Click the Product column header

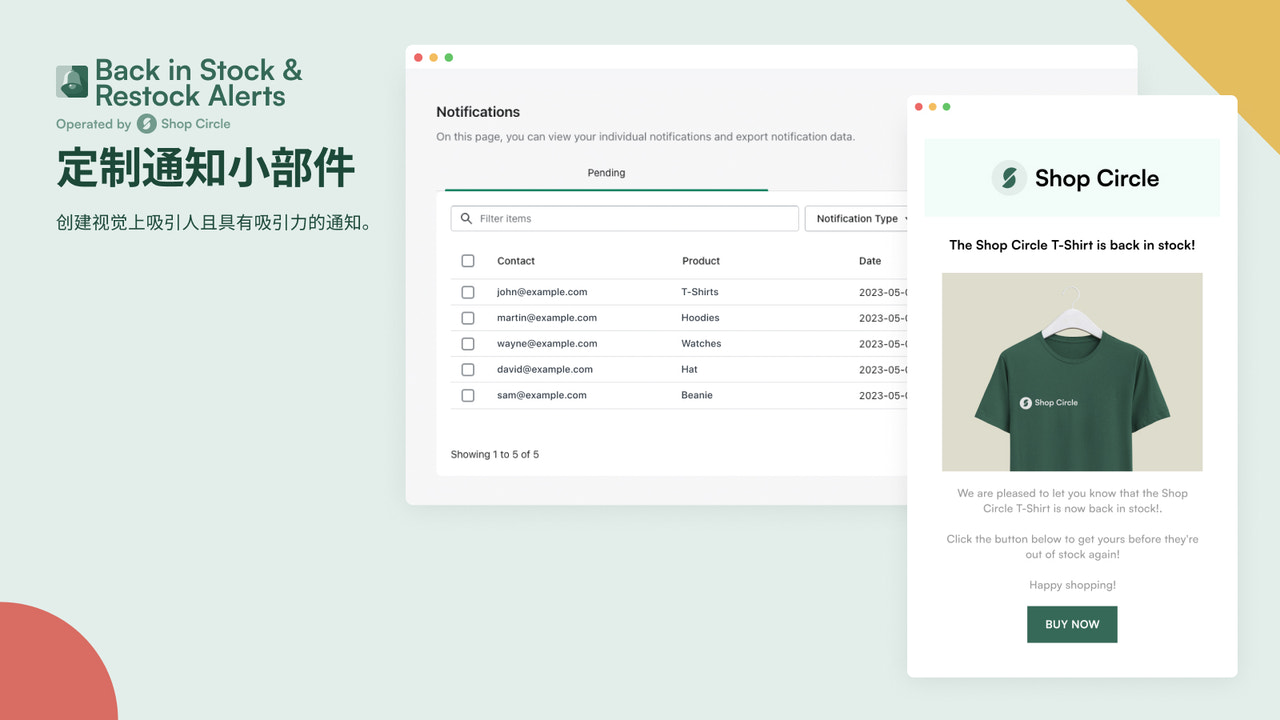click(x=701, y=261)
